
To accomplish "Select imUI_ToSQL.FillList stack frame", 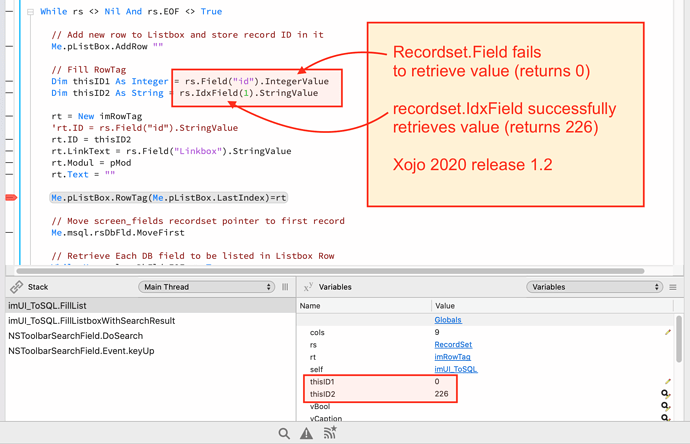I will (150, 306).
